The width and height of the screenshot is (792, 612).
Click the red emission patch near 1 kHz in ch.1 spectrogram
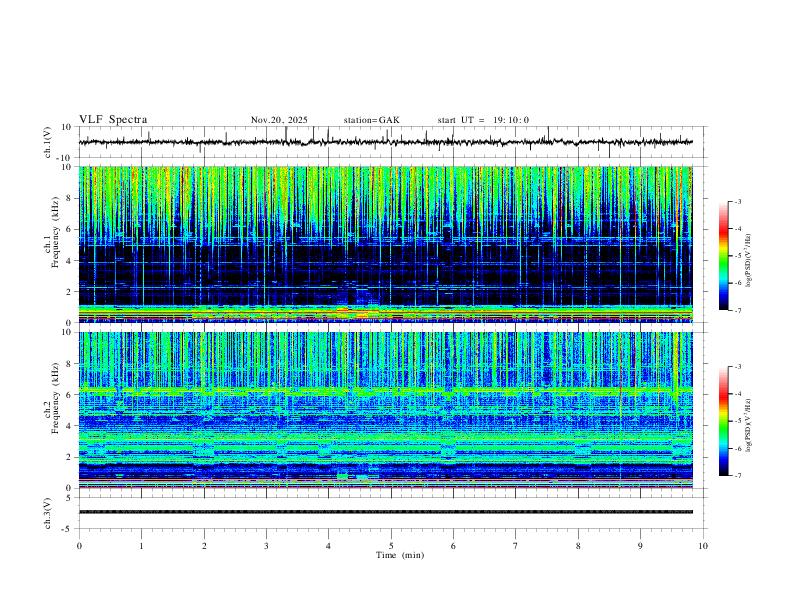(342, 309)
